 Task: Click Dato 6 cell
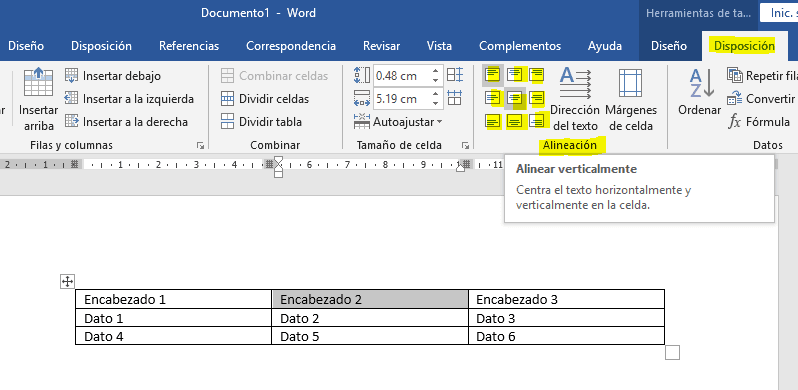coord(566,336)
